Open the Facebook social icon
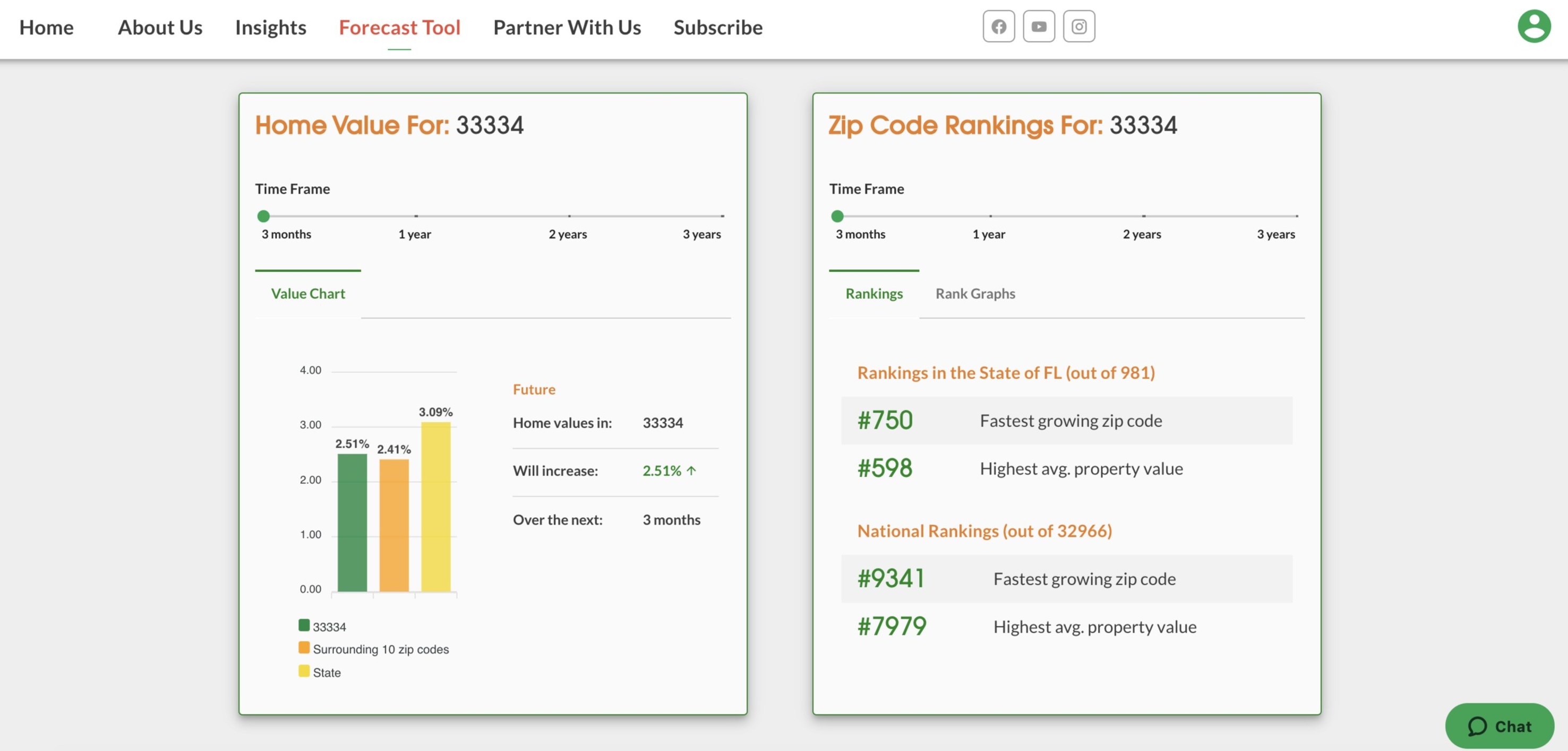Image resolution: width=1568 pixels, height=751 pixels. [x=998, y=26]
